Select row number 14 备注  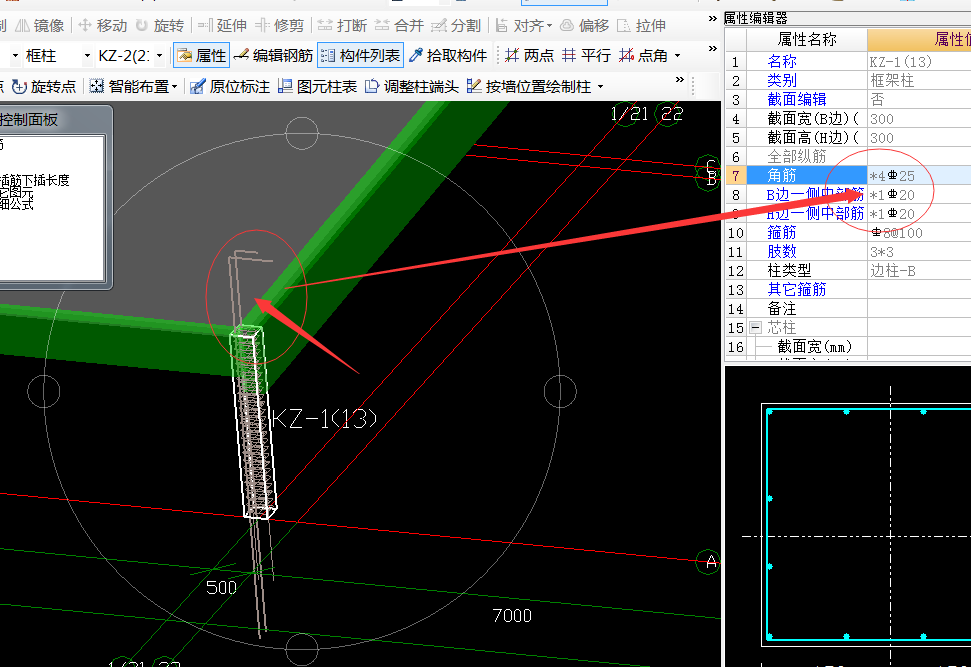tap(736, 309)
